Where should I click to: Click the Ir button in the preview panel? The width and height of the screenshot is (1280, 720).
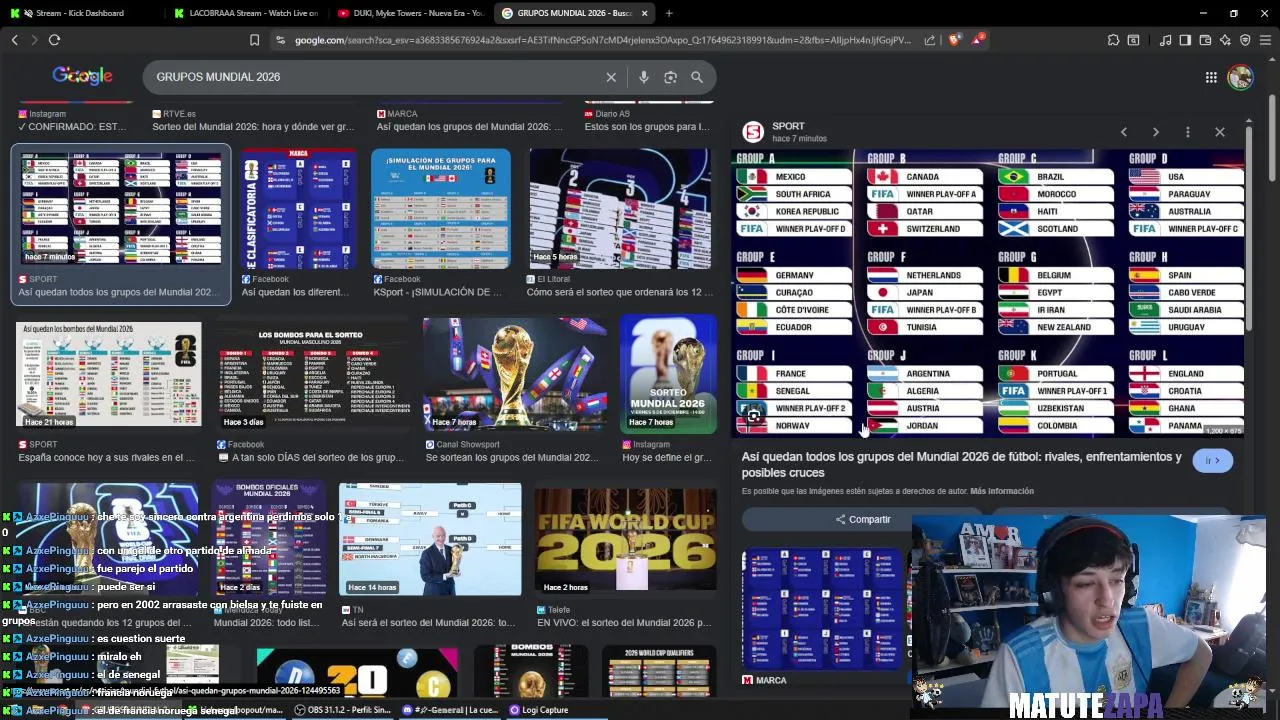click(x=1212, y=460)
